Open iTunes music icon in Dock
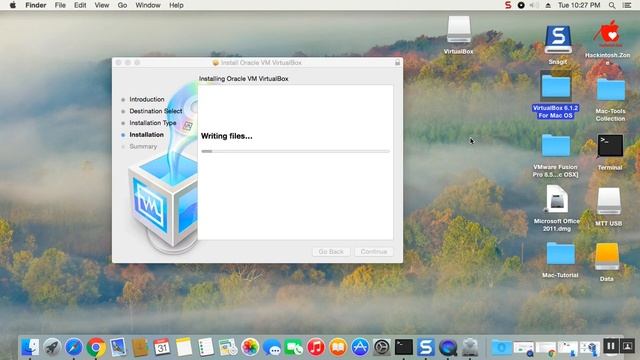 pos(316,347)
